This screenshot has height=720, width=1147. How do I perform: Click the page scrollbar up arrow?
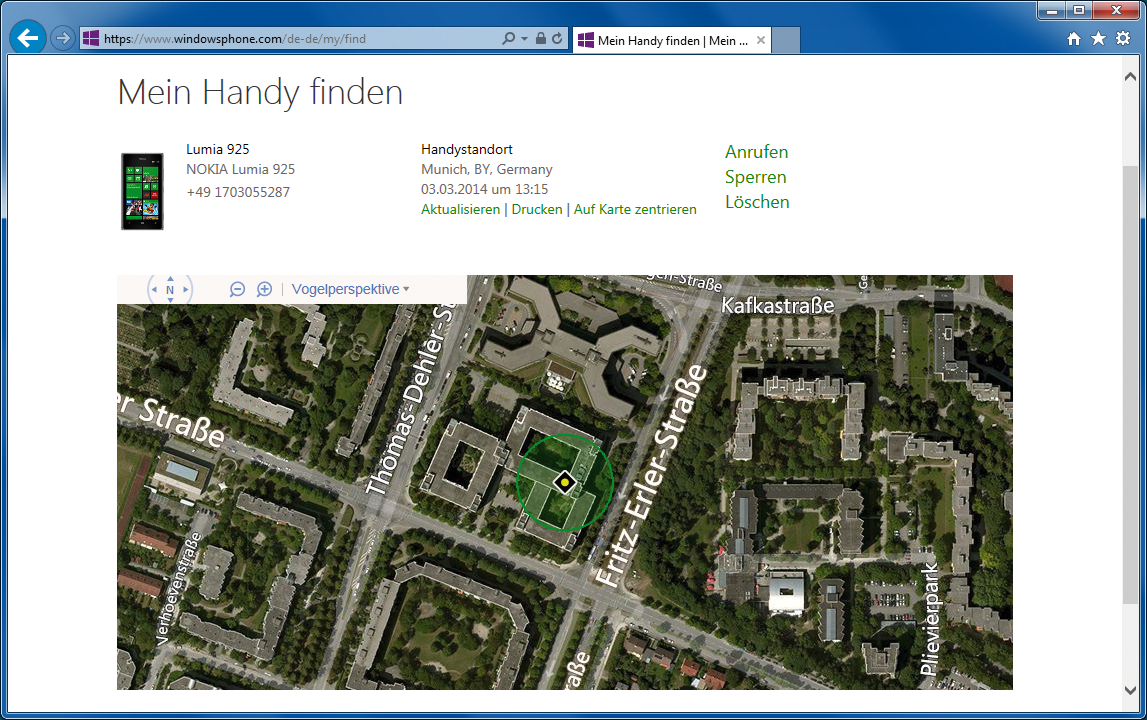pyautogui.click(x=1130, y=76)
